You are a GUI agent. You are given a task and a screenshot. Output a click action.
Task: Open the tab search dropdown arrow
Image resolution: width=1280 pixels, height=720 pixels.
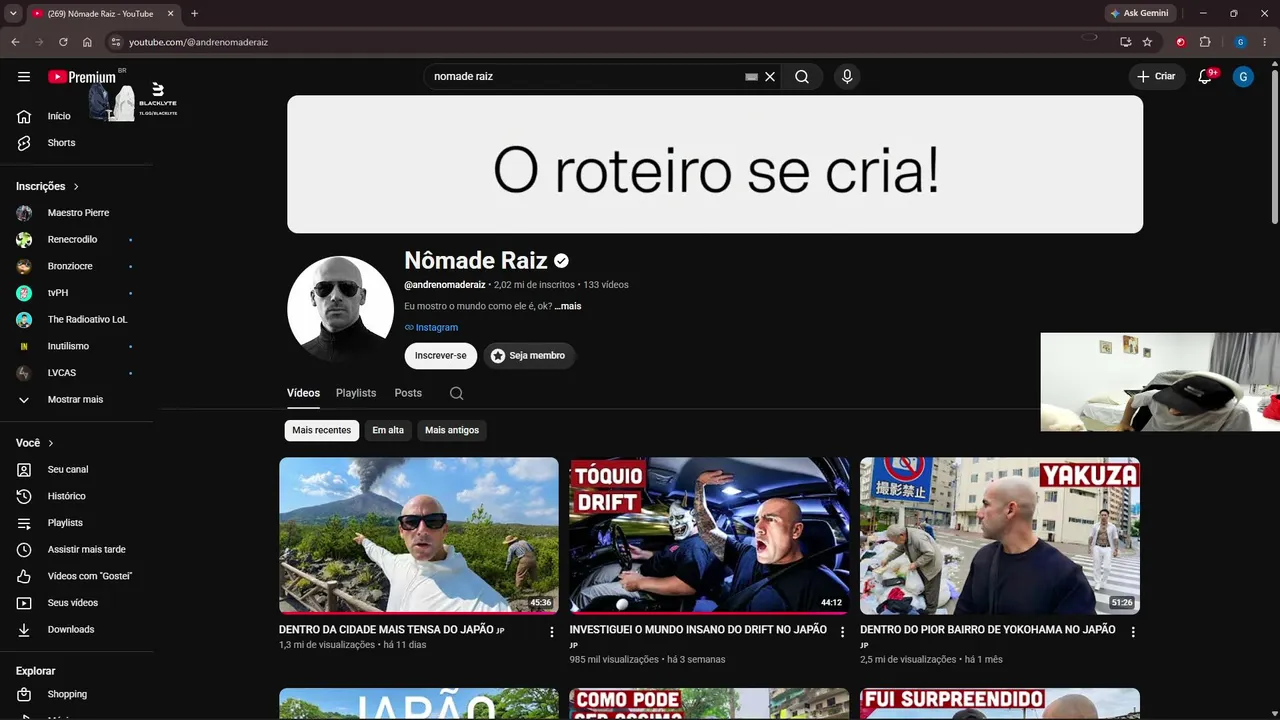click(13, 13)
